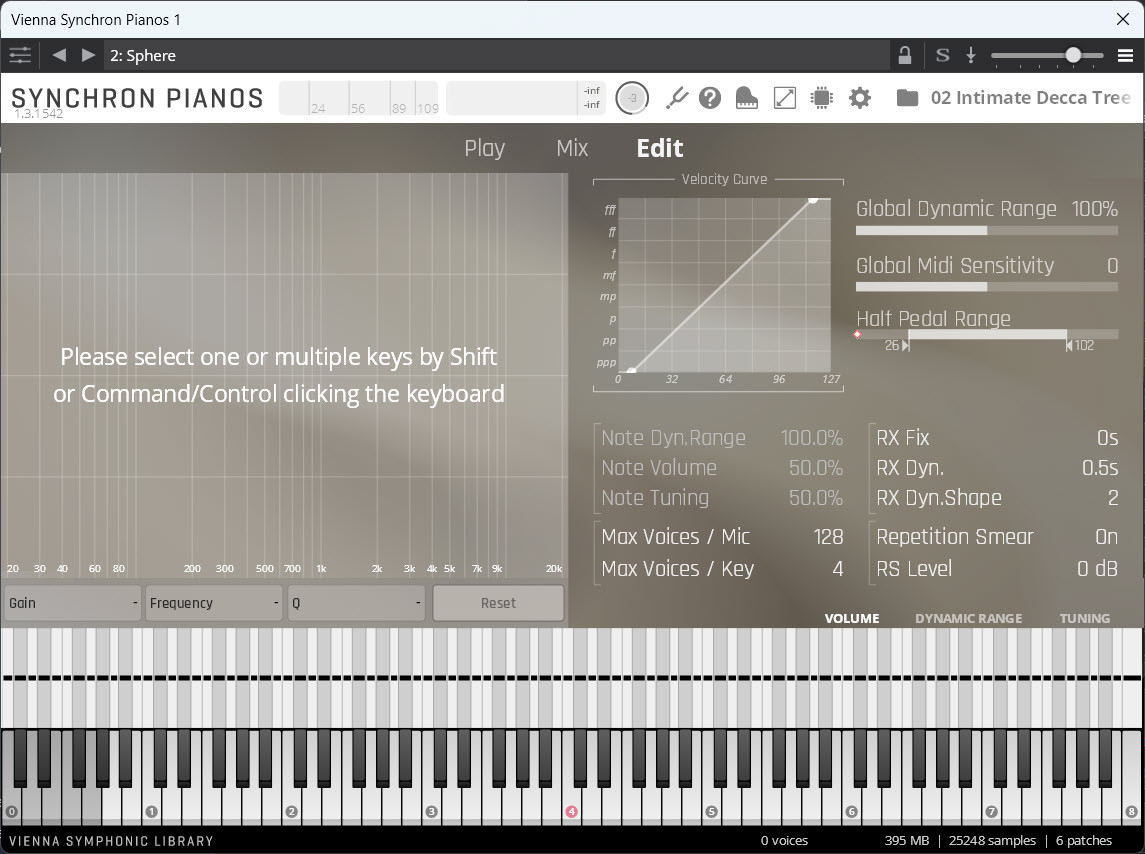Click the 2: Sphere preset name

click(x=143, y=56)
